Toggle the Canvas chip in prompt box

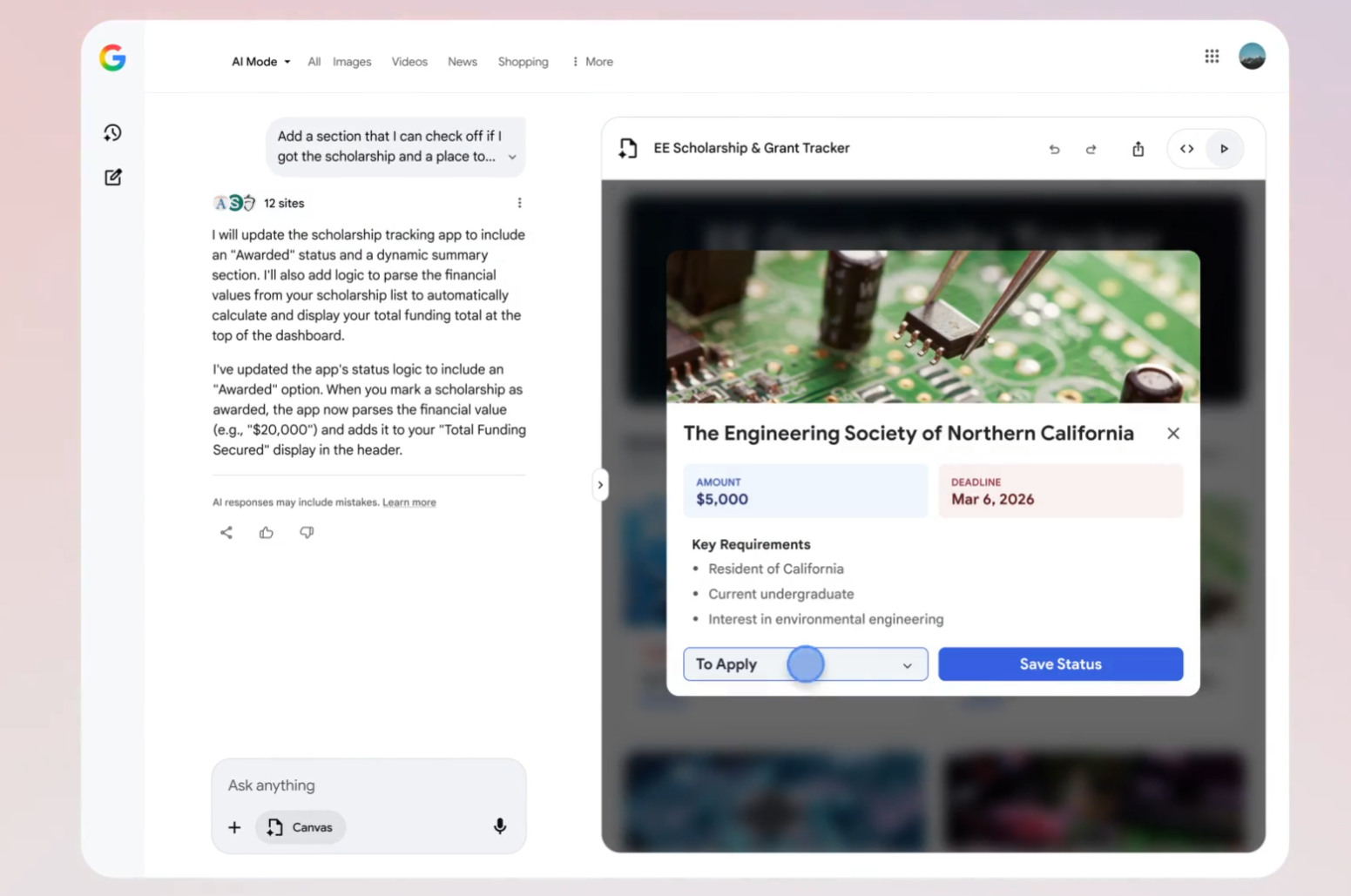click(301, 827)
